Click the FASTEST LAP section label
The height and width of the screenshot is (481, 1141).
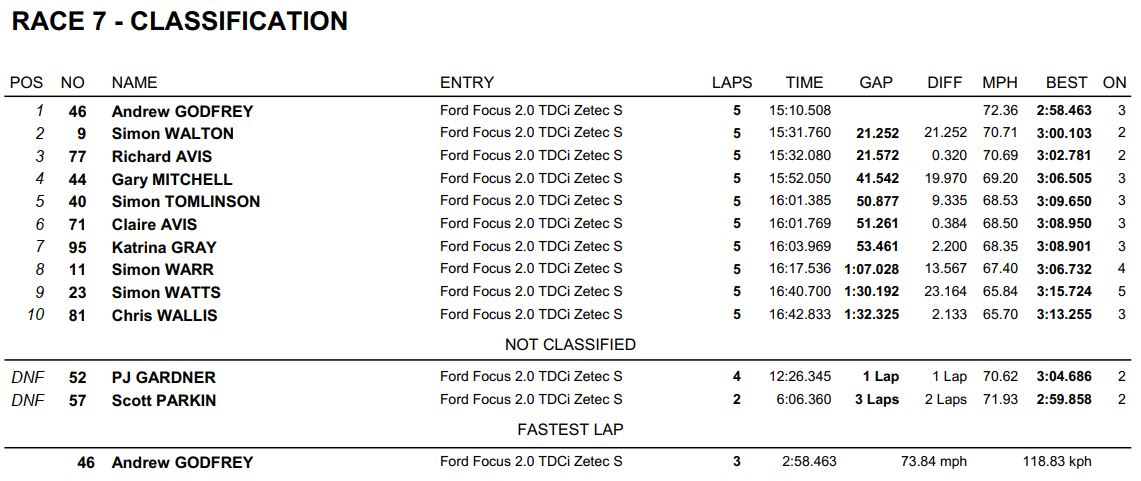pyautogui.click(x=570, y=429)
